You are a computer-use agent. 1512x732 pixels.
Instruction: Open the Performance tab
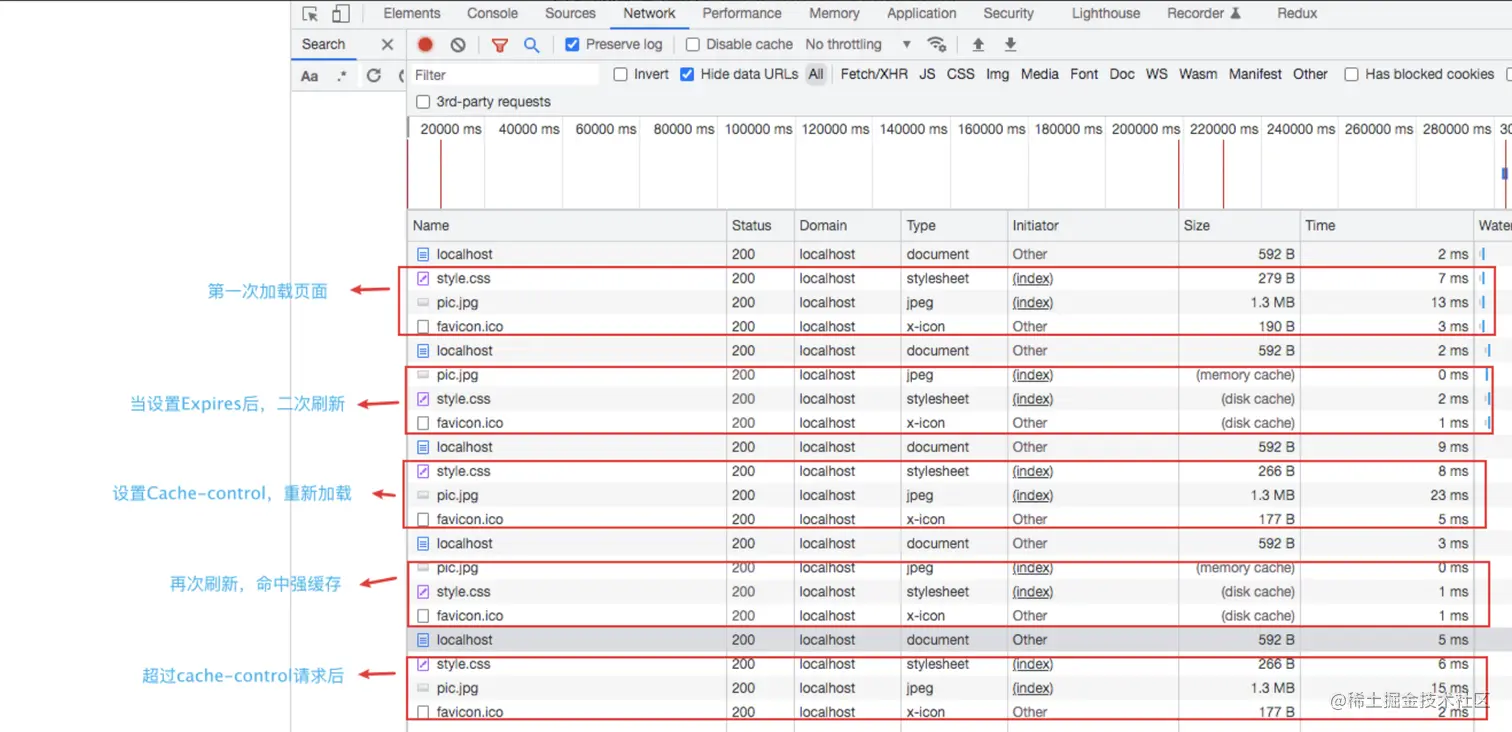click(x=742, y=13)
